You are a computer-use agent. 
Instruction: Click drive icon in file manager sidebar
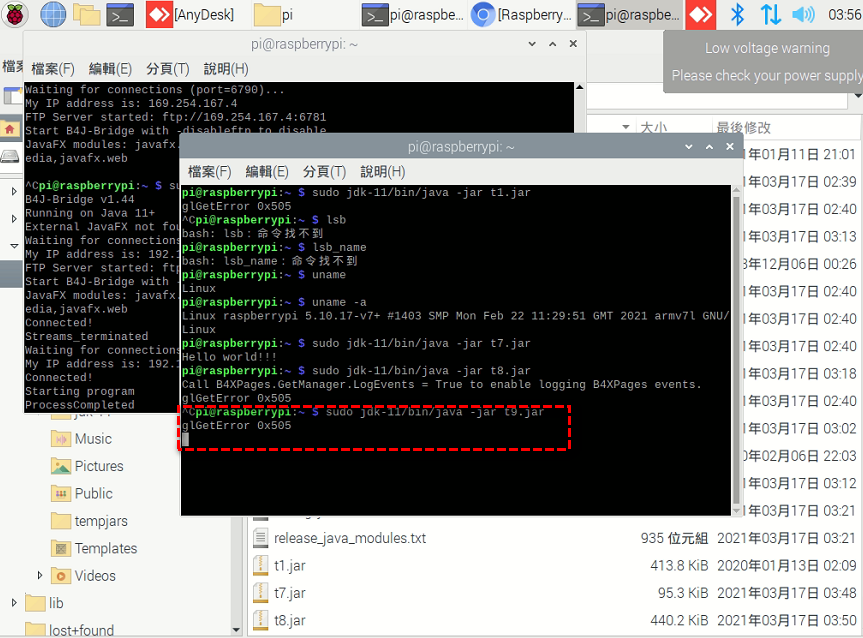9,157
